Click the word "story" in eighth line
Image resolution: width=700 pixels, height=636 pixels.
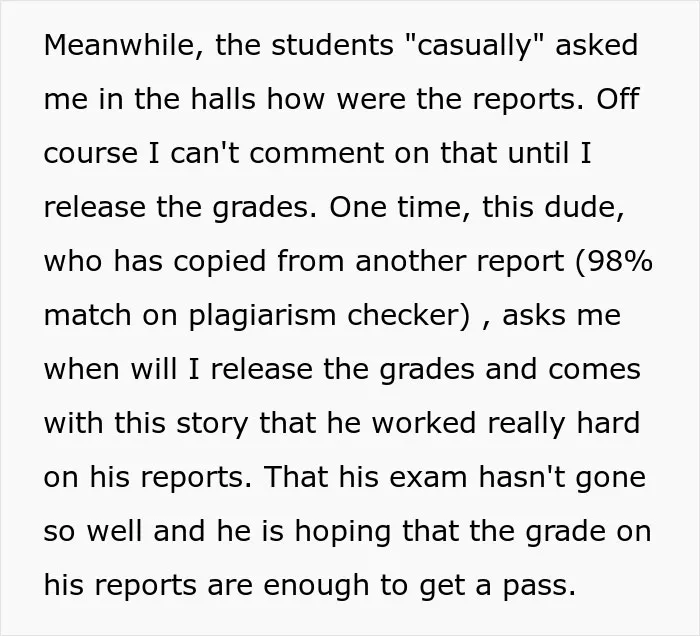[x=212, y=423]
